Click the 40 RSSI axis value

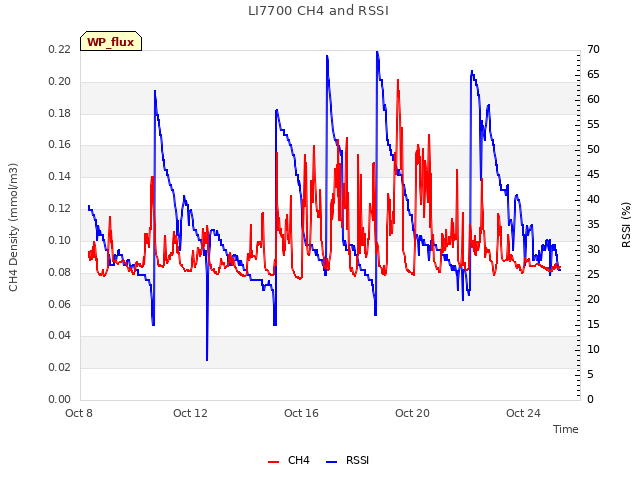tap(593, 200)
